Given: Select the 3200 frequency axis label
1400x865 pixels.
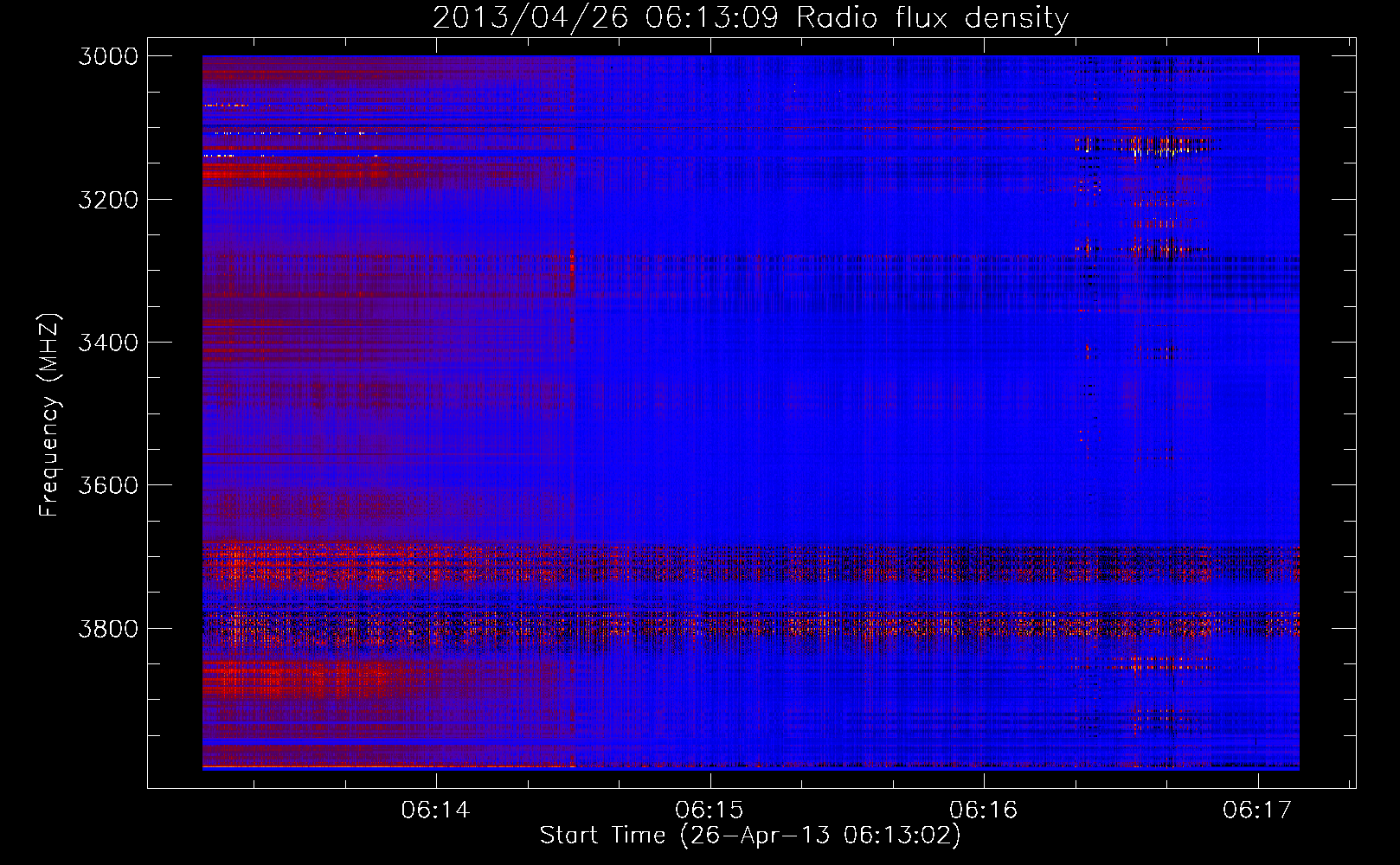Looking at the screenshot, I should 108,200.
